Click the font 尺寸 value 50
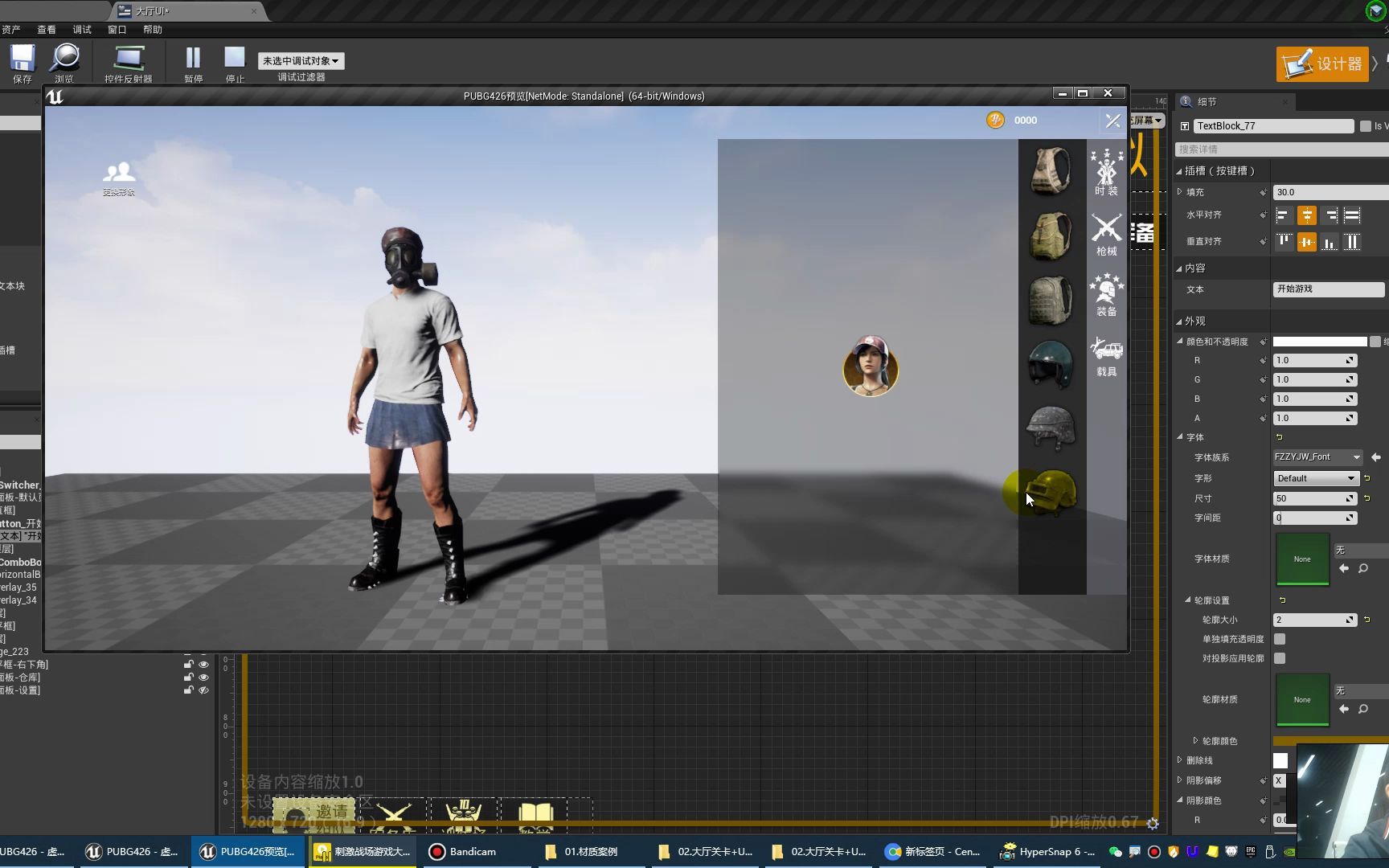The height and width of the screenshot is (868, 1389). [x=1315, y=498]
